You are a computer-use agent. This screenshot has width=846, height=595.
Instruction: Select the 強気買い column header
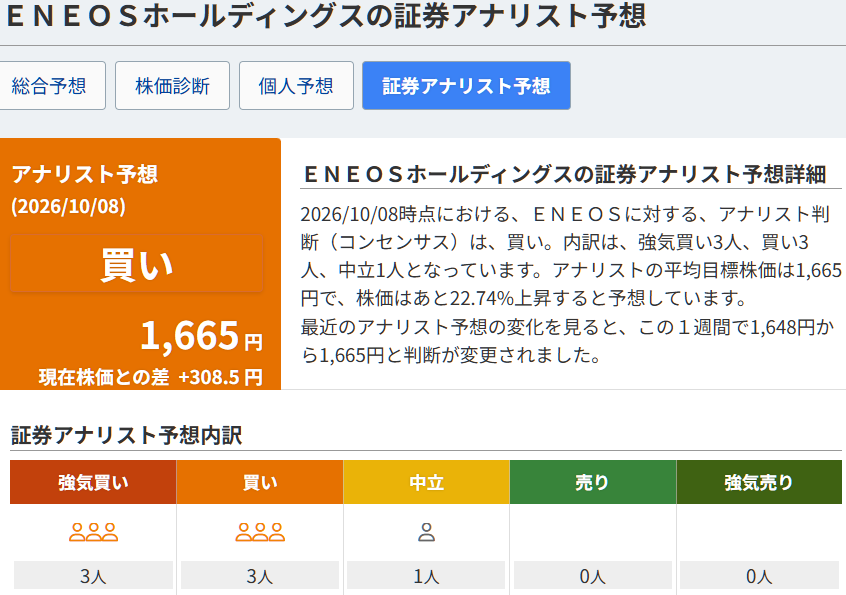(93, 482)
